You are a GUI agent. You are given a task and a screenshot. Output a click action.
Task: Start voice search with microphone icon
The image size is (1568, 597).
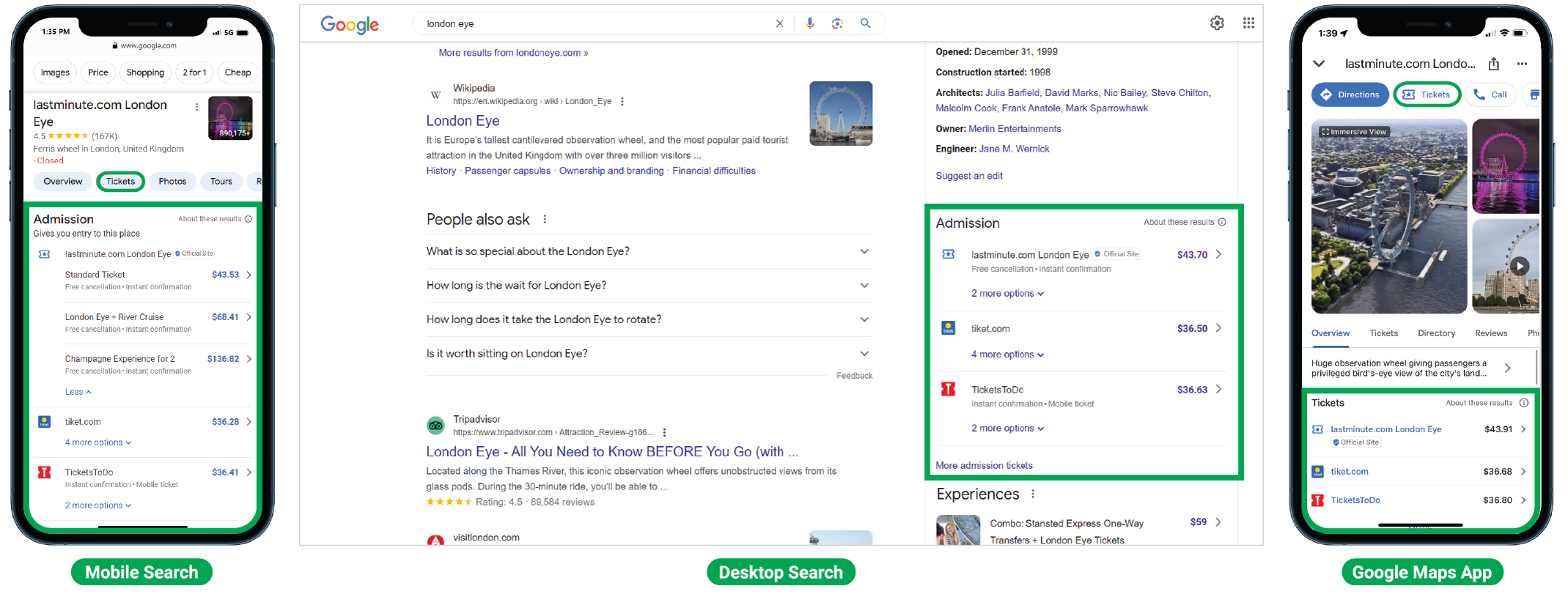click(809, 23)
